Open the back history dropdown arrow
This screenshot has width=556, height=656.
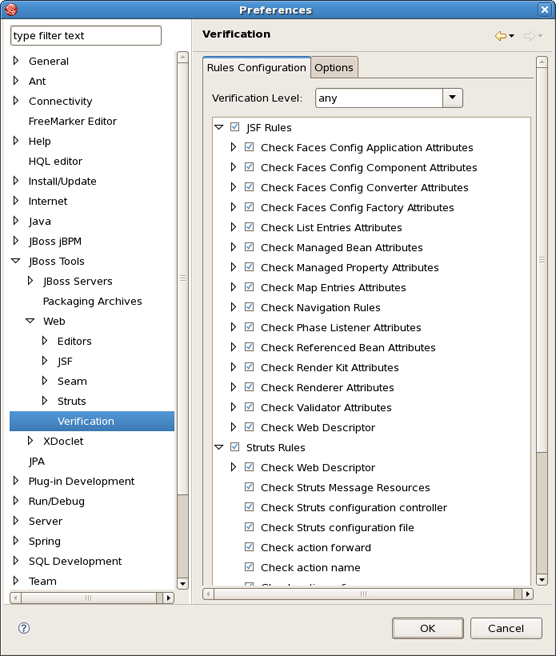click(x=511, y=36)
